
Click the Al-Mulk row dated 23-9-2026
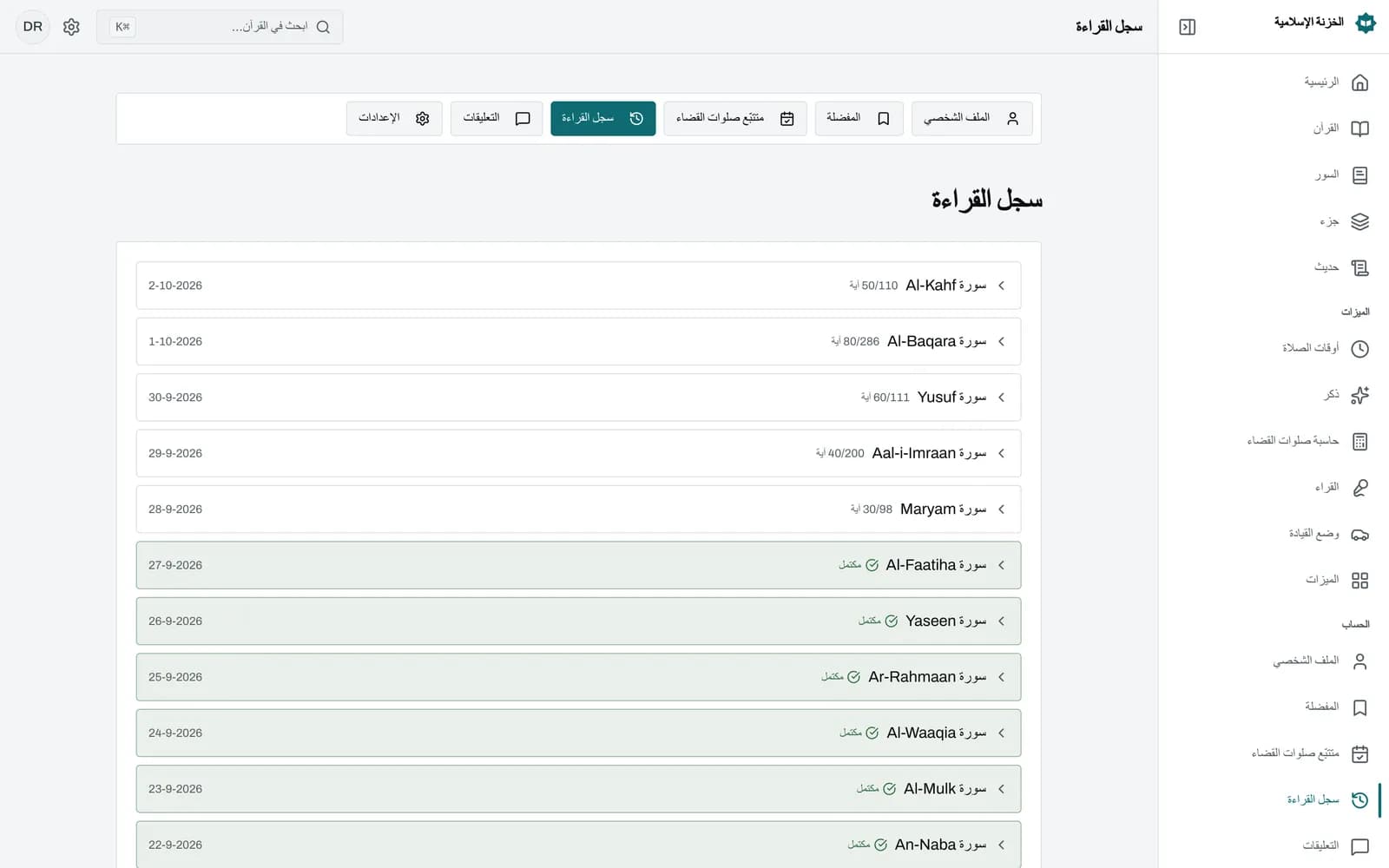(x=578, y=789)
